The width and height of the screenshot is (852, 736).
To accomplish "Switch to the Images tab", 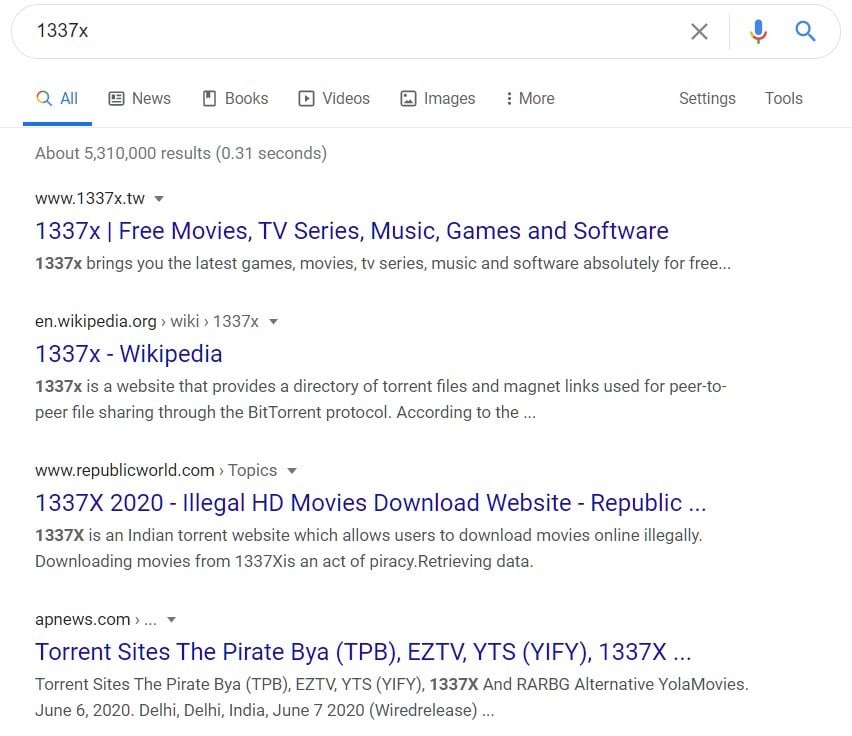I will pos(437,99).
